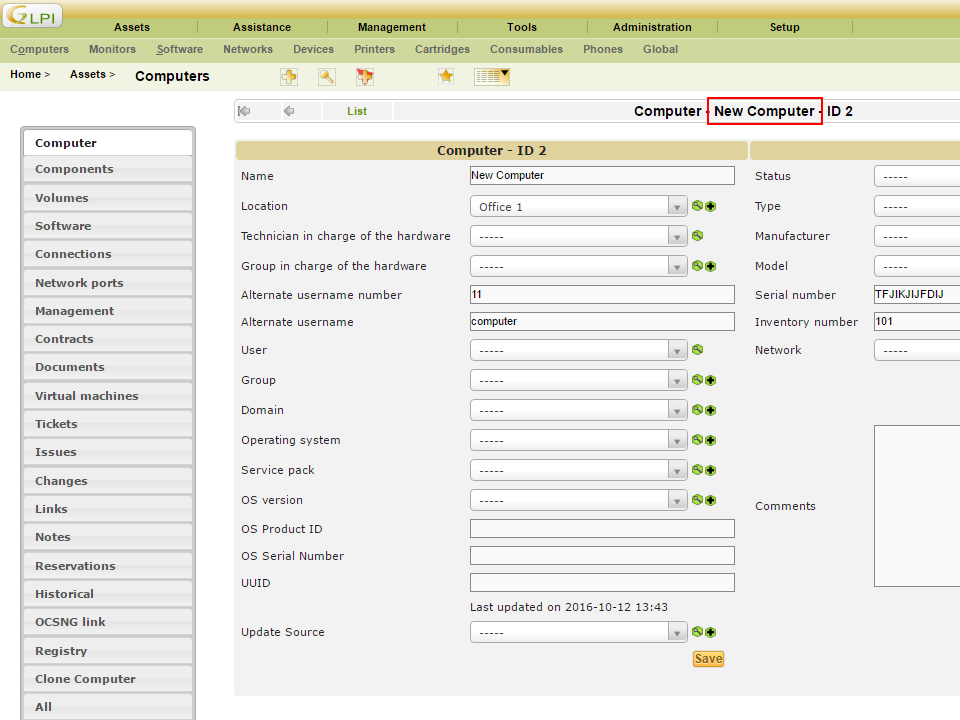Save the computer form
This screenshot has height=720, width=960.
(x=708, y=659)
